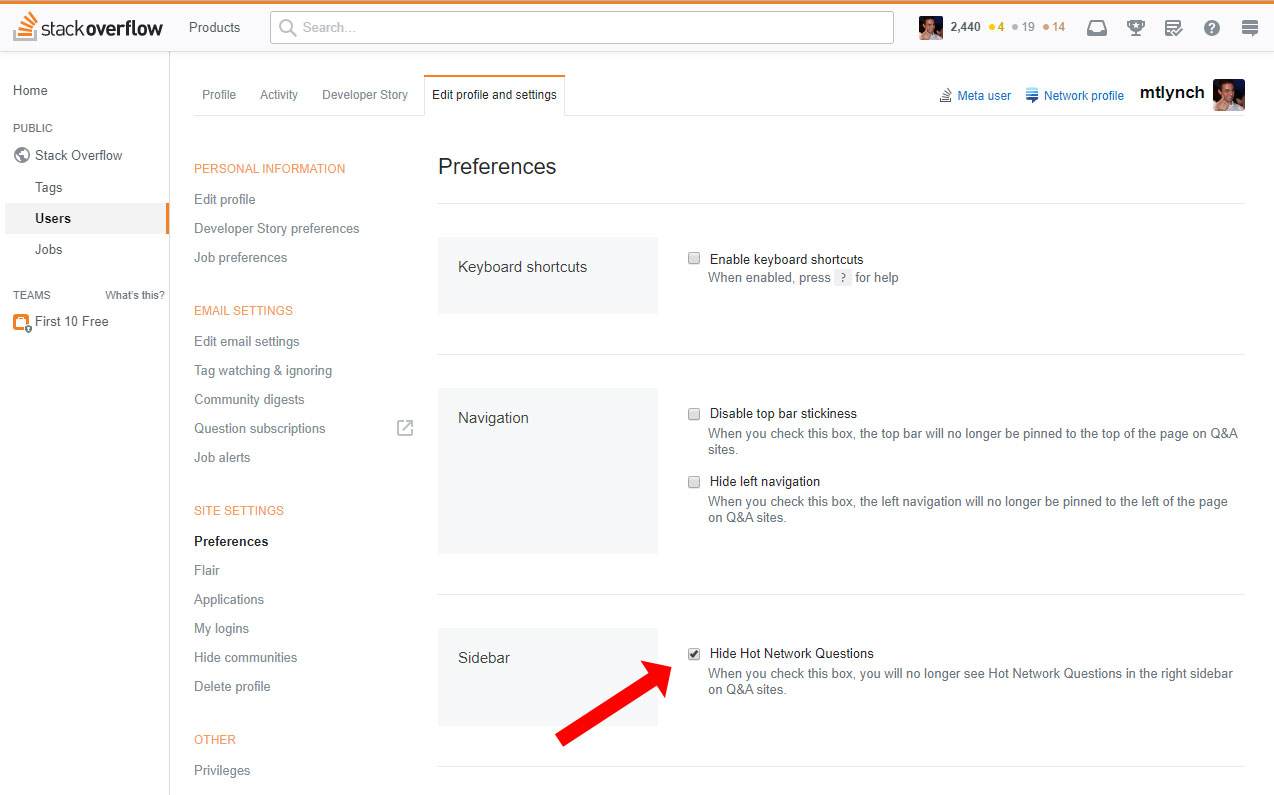Check Hide left navigation
Image resolution: width=1274 pixels, height=795 pixels.
pyautogui.click(x=694, y=481)
